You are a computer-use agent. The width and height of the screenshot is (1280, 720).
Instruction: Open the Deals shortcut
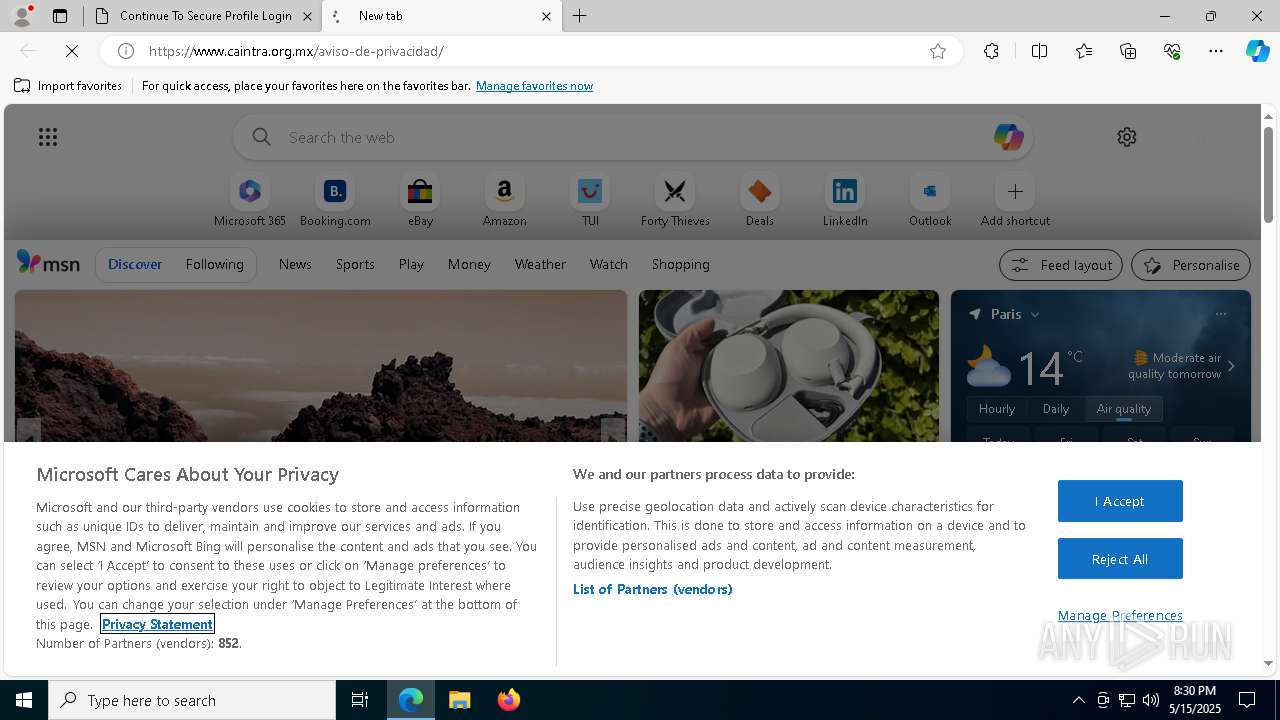760,201
